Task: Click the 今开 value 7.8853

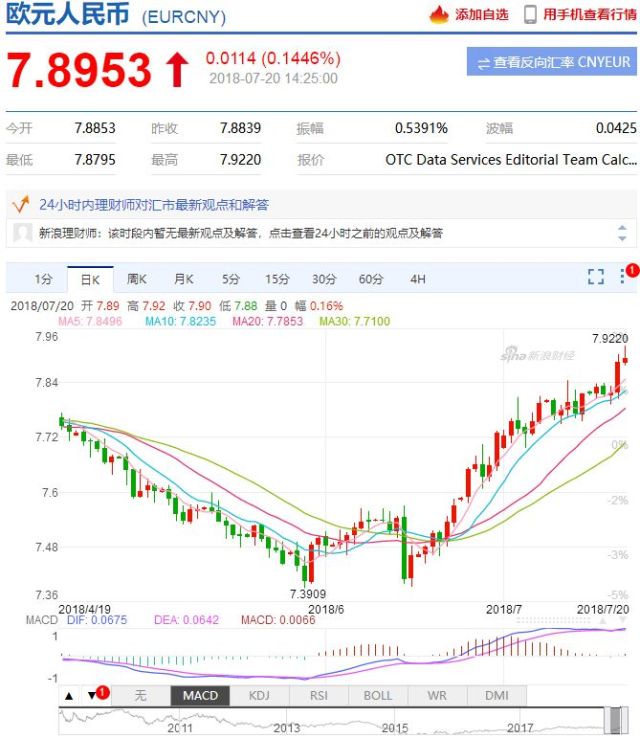Action: (x=95, y=128)
